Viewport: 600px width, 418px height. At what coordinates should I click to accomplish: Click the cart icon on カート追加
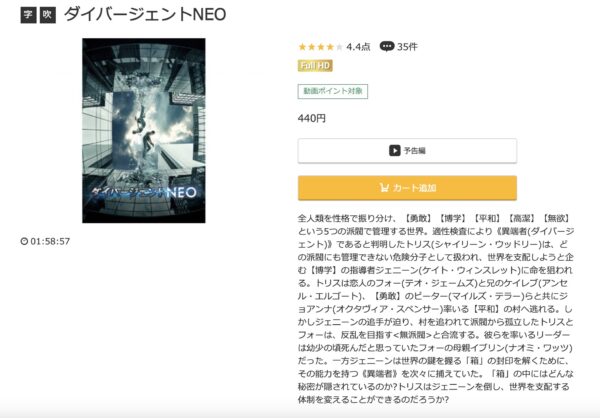[x=384, y=188]
